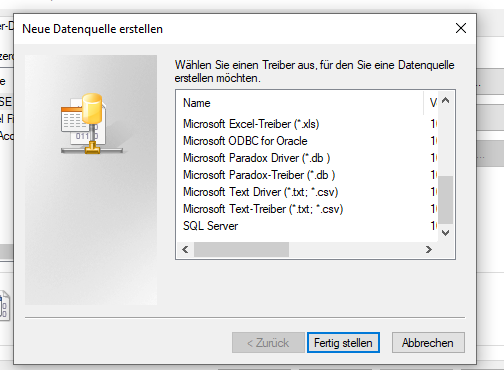Click the database data source icon
This screenshot has height=370, width=504.
[92, 124]
